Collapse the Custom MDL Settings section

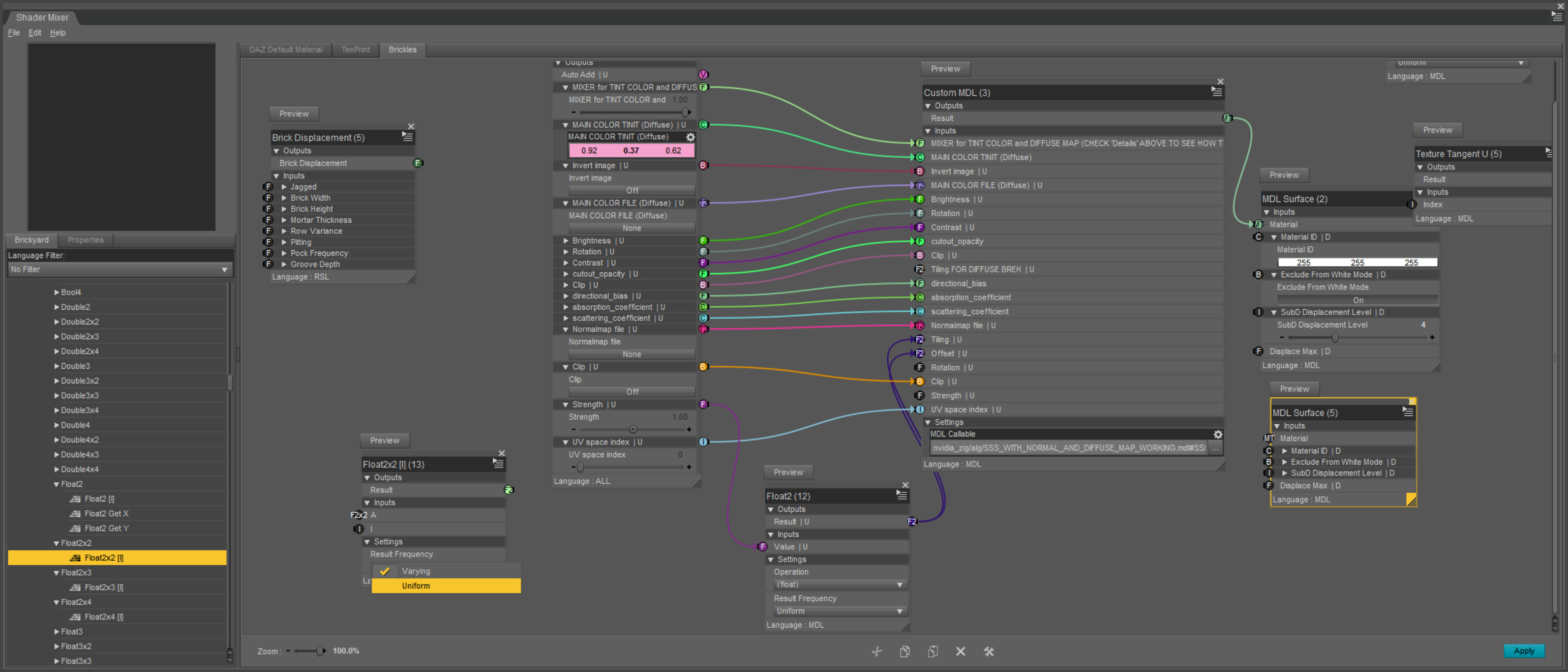pyautogui.click(x=928, y=422)
